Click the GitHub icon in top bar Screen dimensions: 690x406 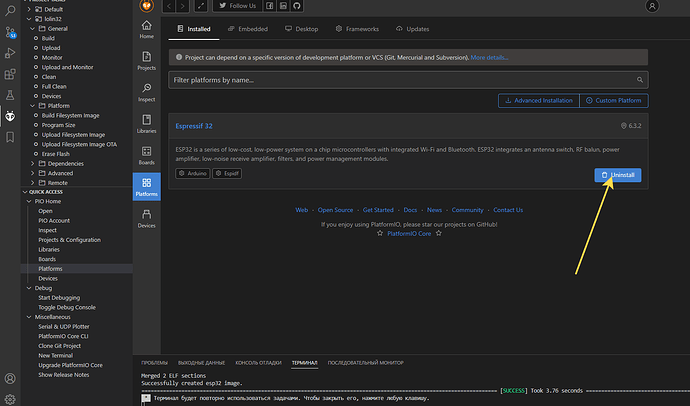pyautogui.click(x=296, y=6)
